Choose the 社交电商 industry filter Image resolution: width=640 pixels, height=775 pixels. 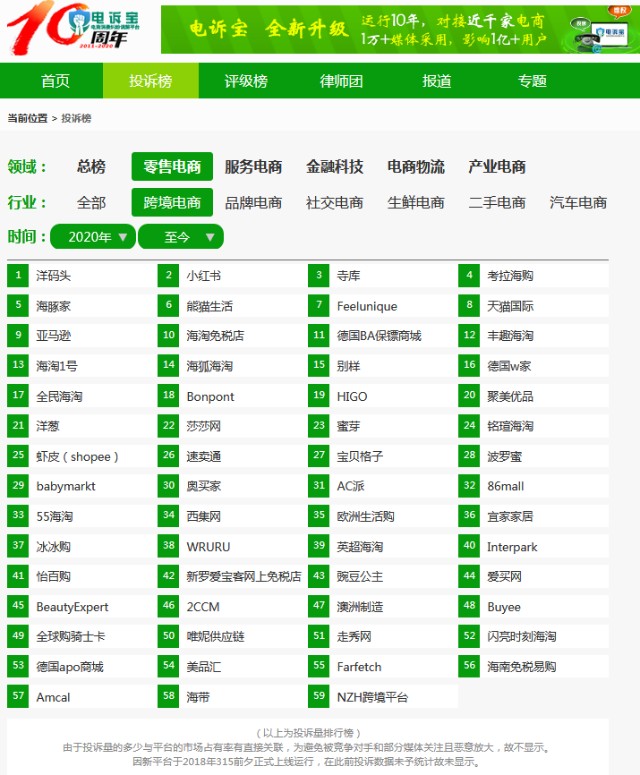coord(335,203)
